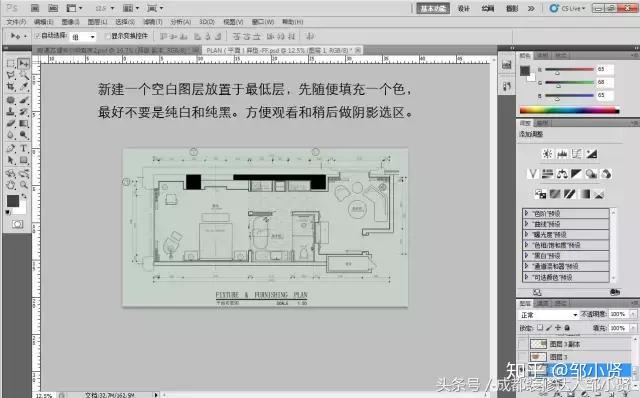Add a Brightness/Contrast adjustment

coord(547,154)
